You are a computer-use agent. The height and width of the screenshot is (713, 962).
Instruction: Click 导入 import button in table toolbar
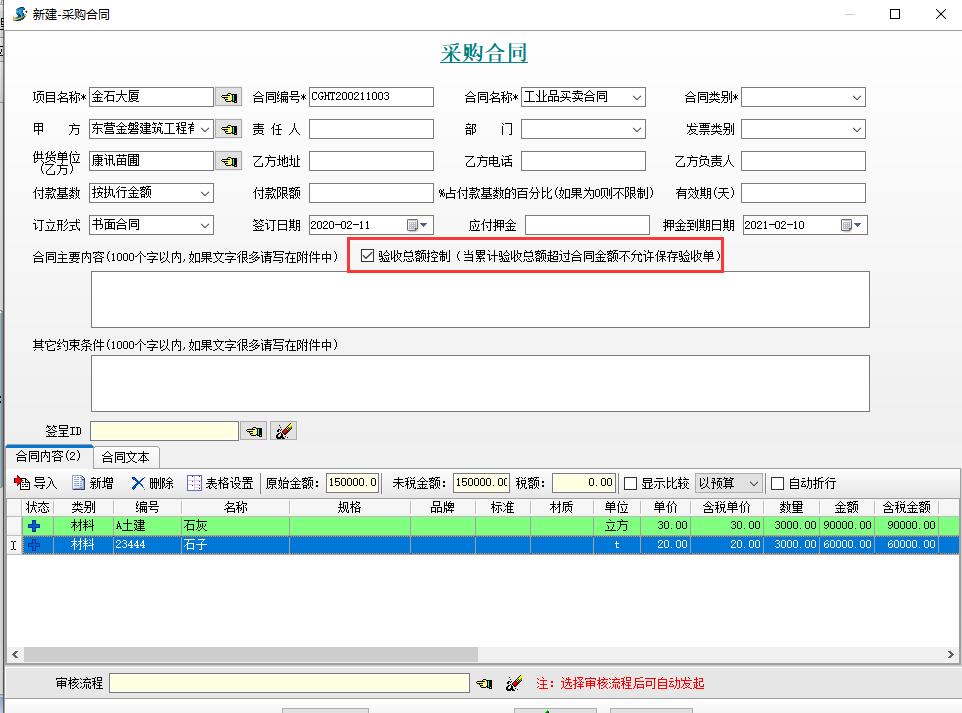click(x=36, y=483)
